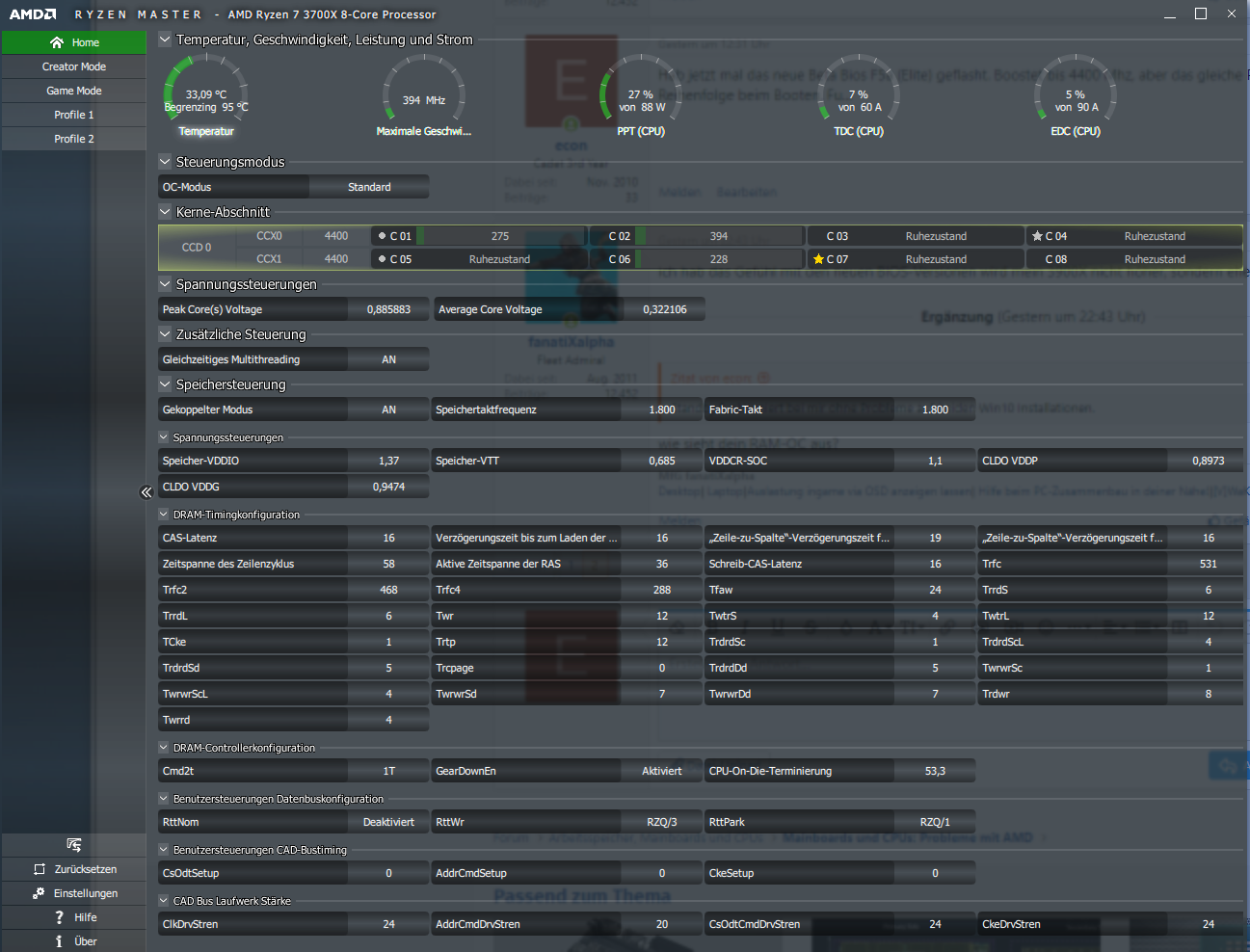Screen dimensions: 1250x952
Task: Click the Zurücksetzen reset icon
Action: [40, 869]
